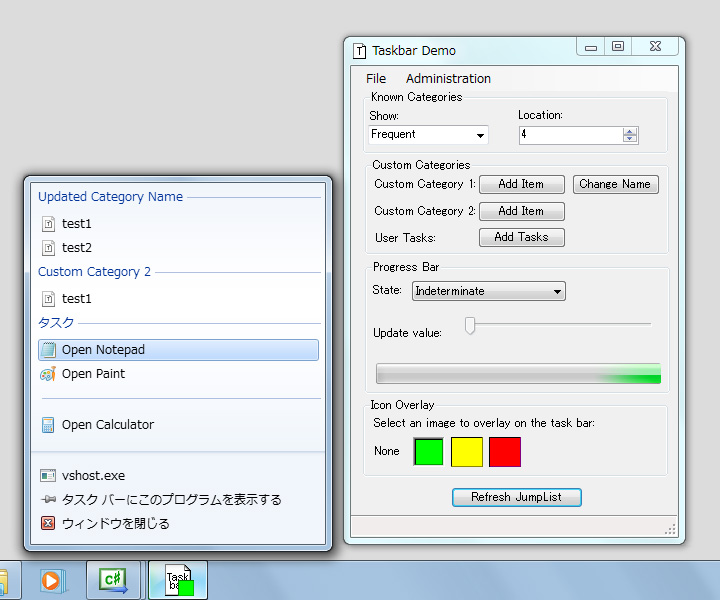Image resolution: width=720 pixels, height=600 pixels.
Task: Select the yellow overlay swatch
Action: point(467,452)
